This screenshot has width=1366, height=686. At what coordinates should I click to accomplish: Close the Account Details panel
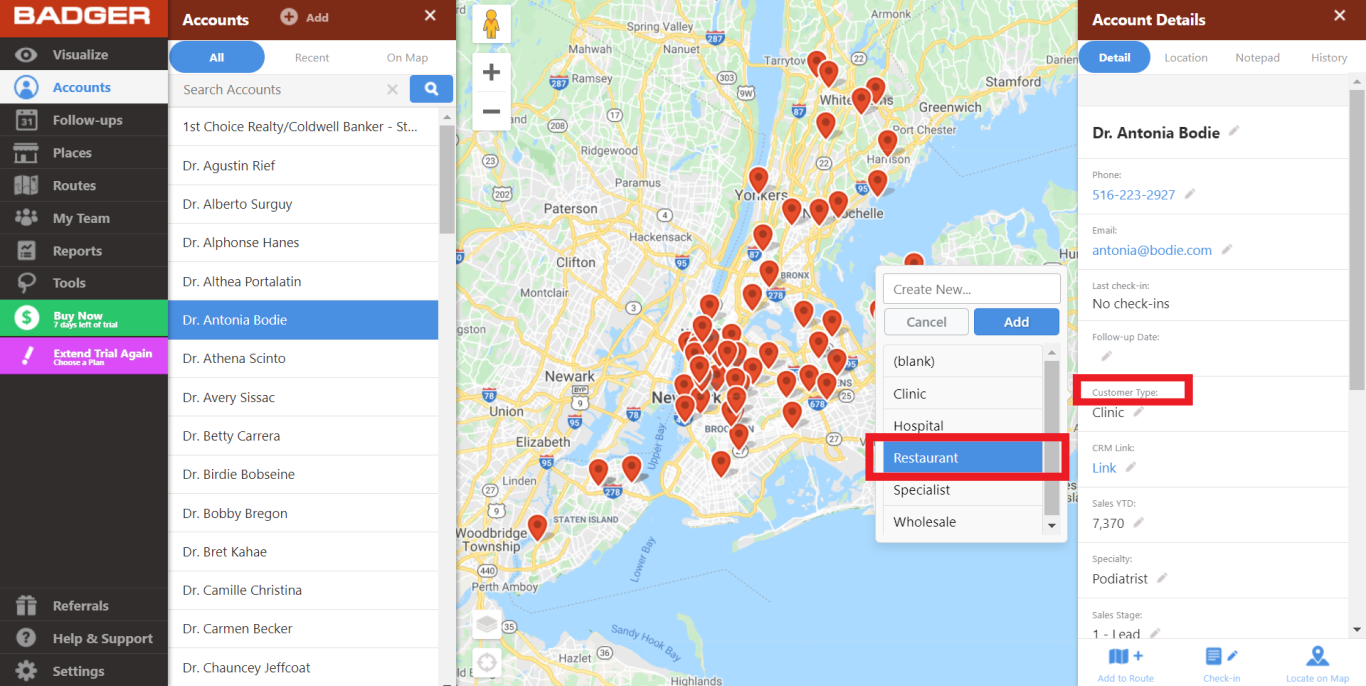pyautogui.click(x=1340, y=16)
